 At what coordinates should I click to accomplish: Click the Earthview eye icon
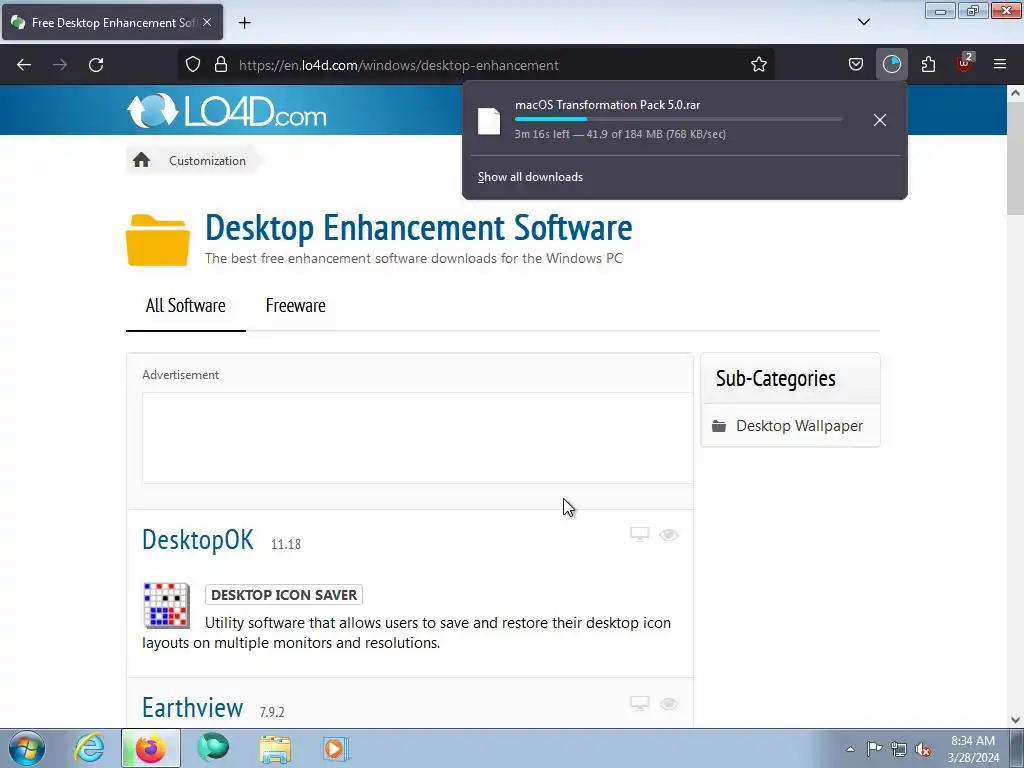[669, 704]
